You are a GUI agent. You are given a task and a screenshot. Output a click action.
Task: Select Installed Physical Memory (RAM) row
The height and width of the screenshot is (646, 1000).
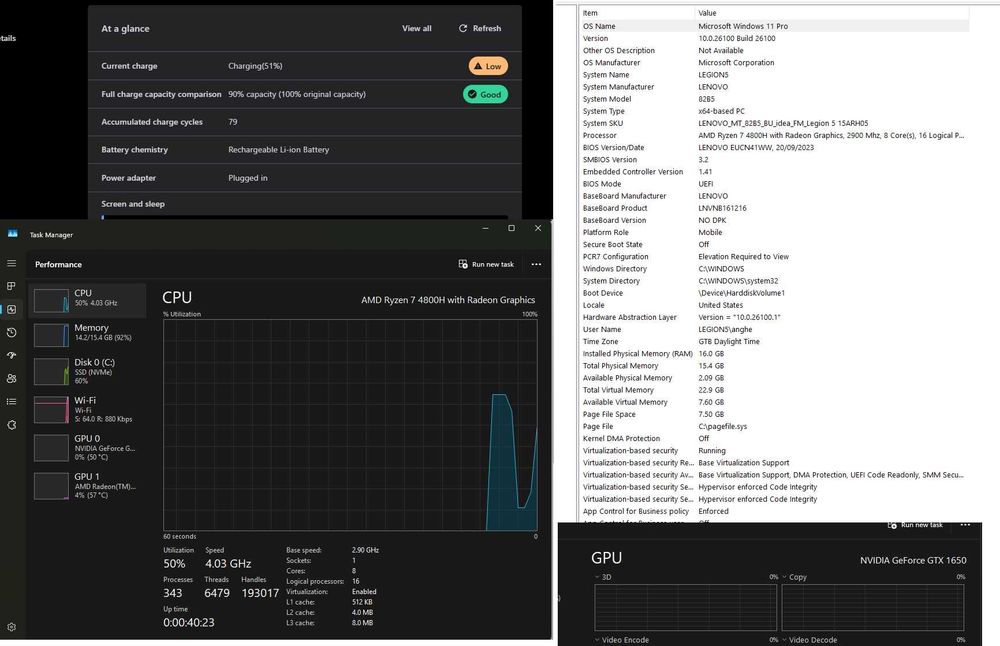point(774,353)
